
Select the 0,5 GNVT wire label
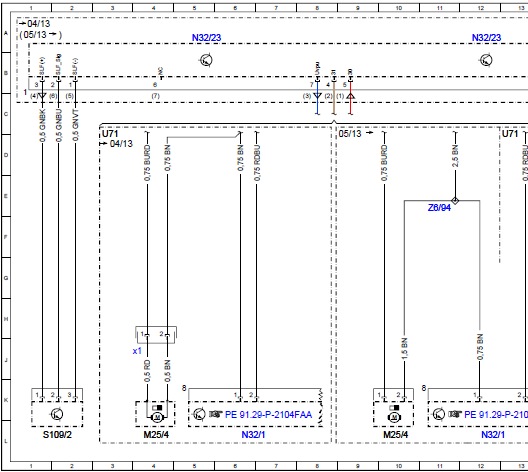pyautogui.click(x=75, y=125)
